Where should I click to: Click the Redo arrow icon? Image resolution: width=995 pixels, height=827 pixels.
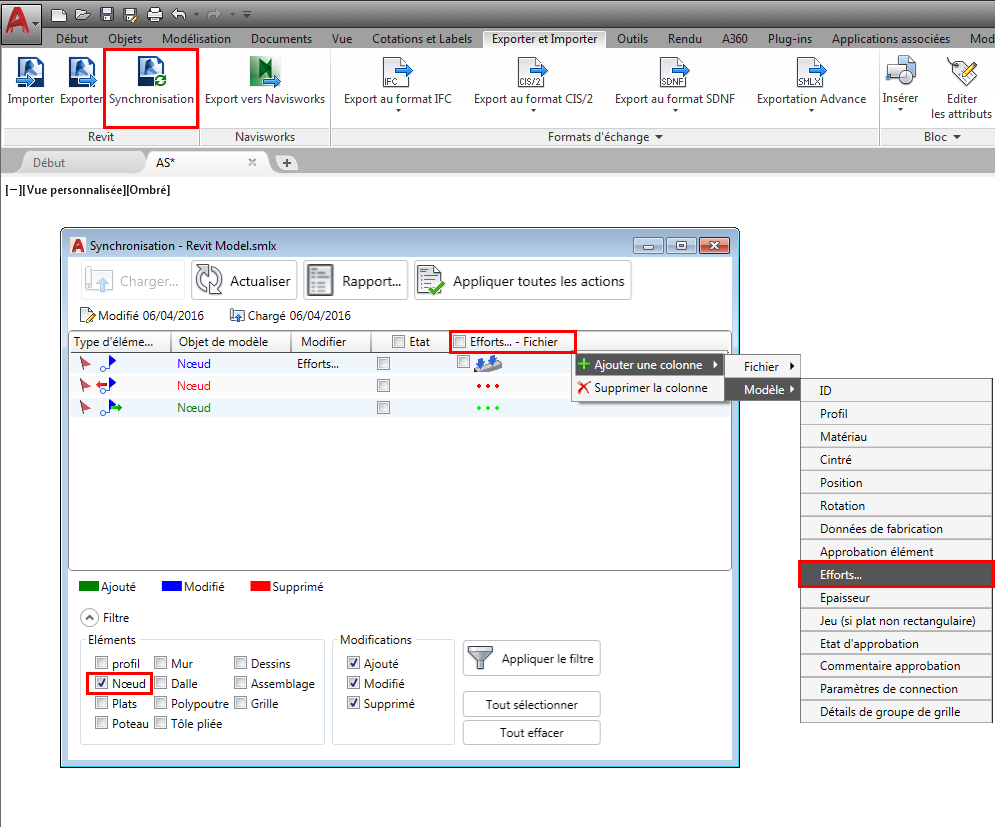pyautogui.click(x=214, y=14)
